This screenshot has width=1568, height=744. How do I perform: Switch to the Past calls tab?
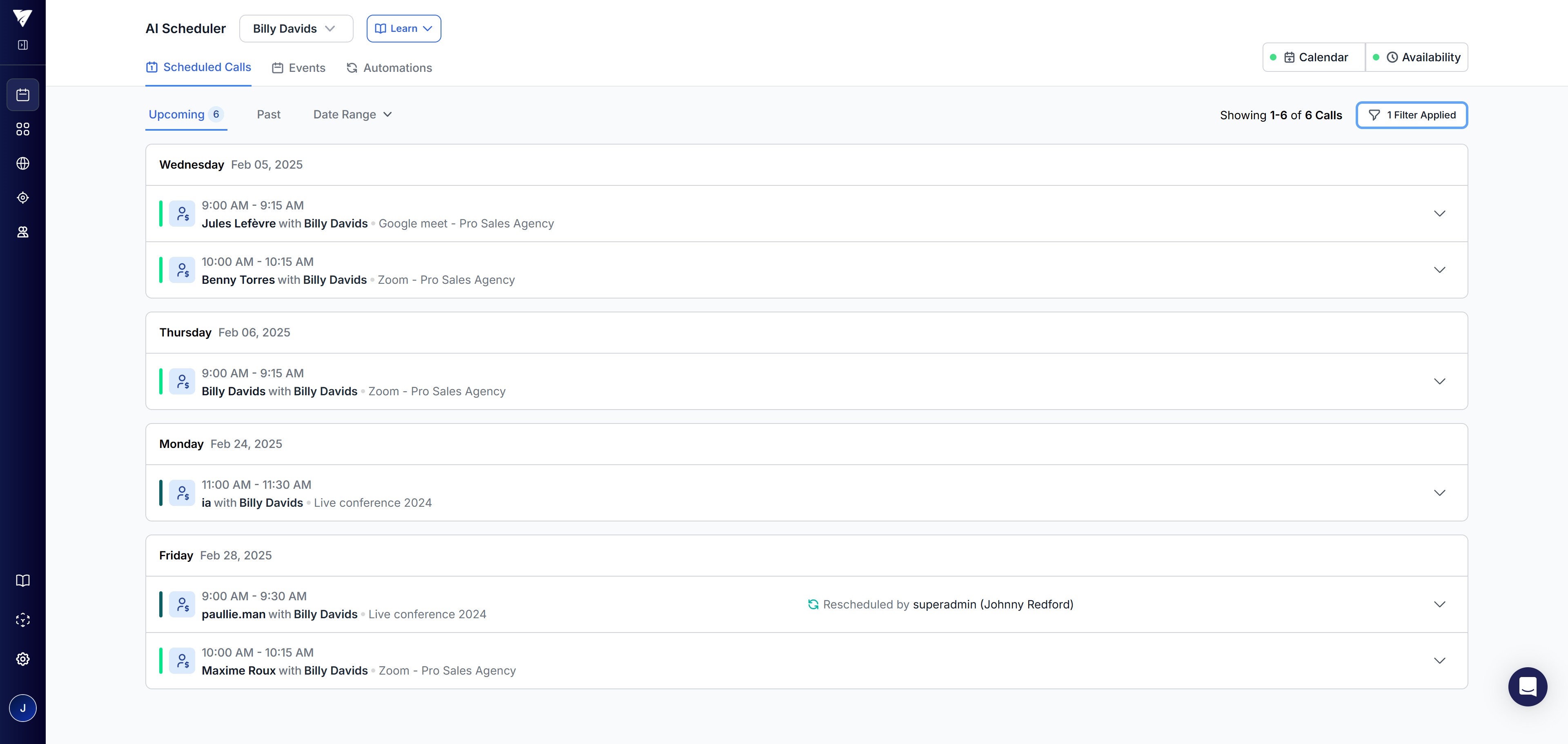[x=268, y=114]
